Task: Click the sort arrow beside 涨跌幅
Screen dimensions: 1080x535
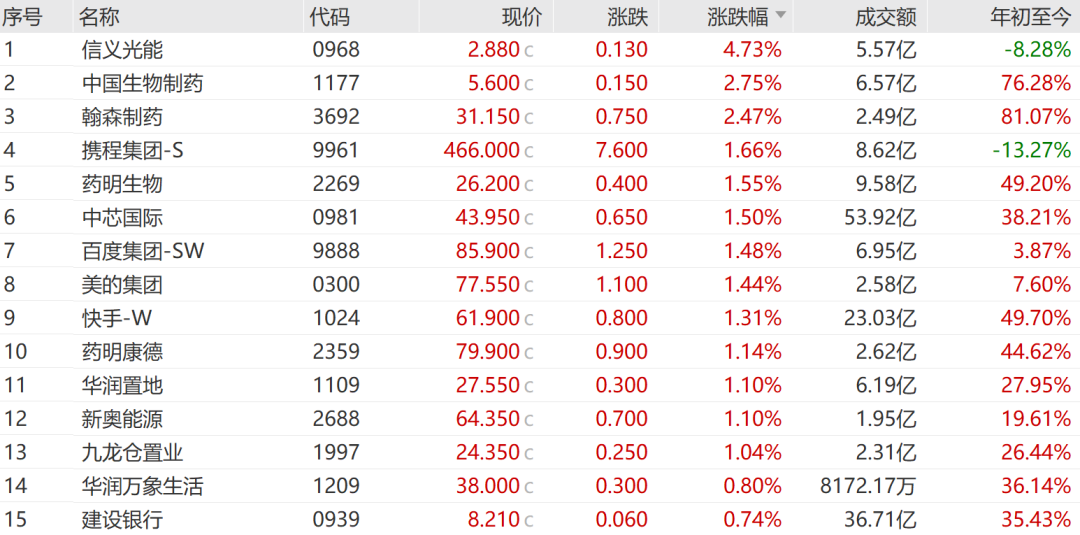Action: [x=780, y=16]
